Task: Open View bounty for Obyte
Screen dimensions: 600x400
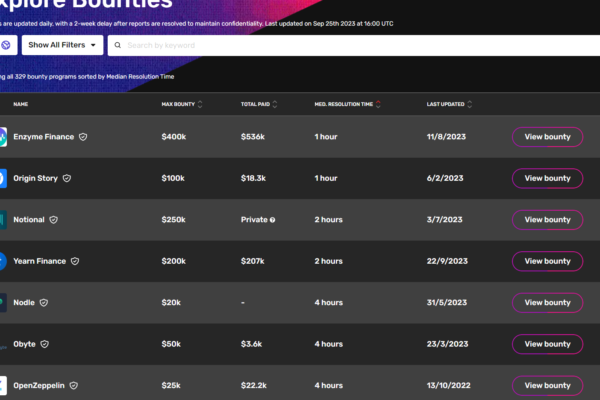Action: [547, 344]
